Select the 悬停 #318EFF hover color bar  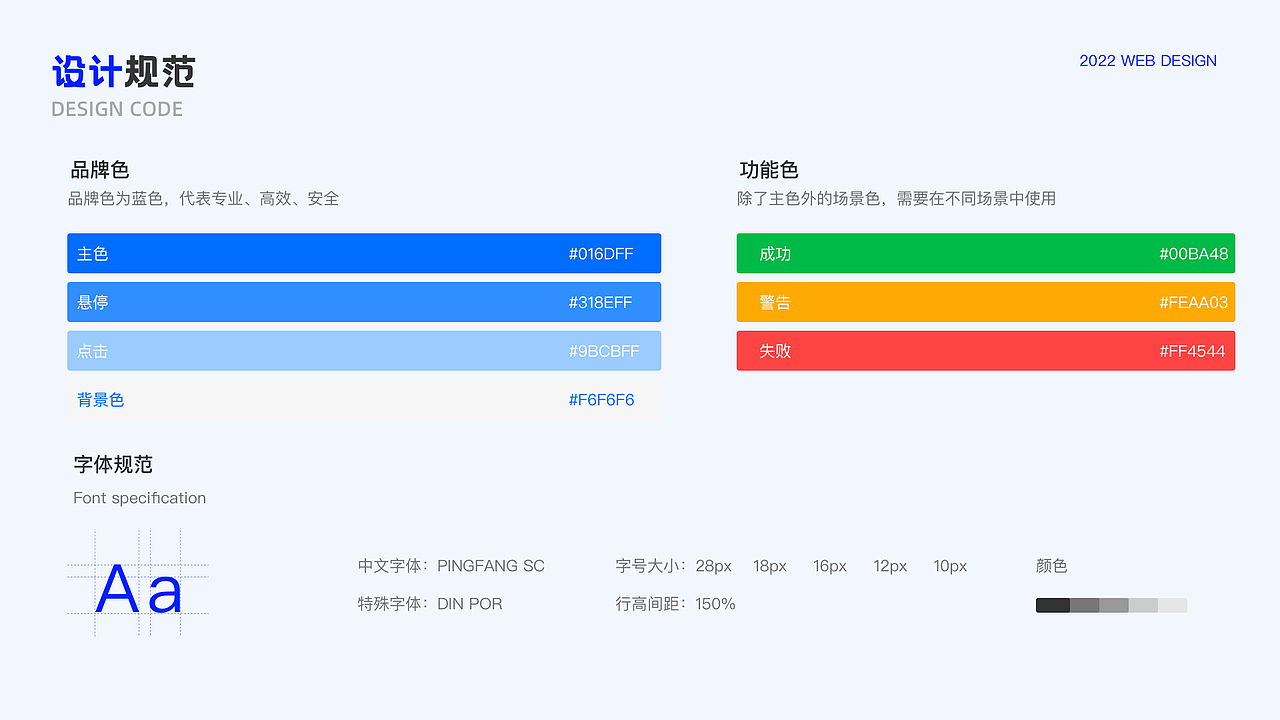click(364, 302)
